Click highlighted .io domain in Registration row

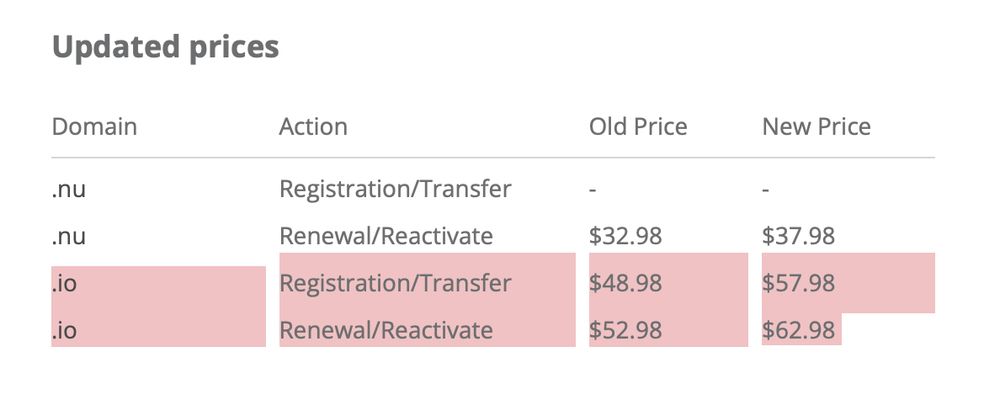tap(64, 283)
